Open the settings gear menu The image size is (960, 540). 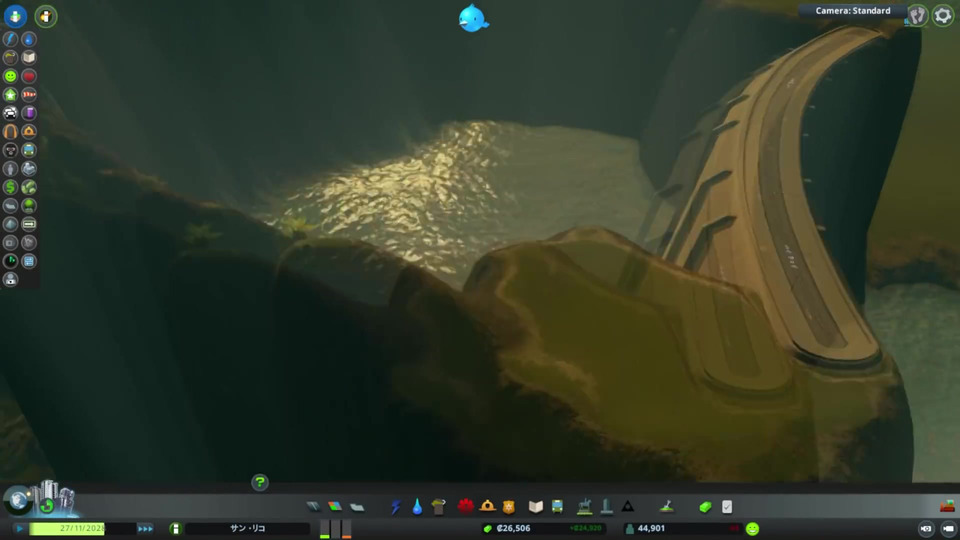(943, 15)
